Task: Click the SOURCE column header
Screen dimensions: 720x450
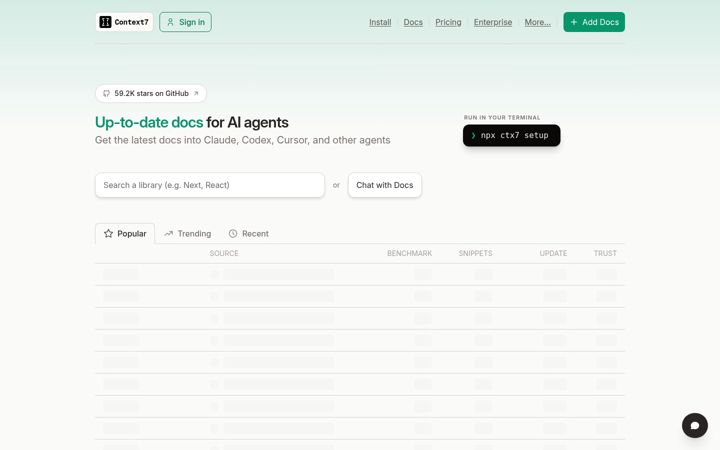Action: click(x=224, y=253)
